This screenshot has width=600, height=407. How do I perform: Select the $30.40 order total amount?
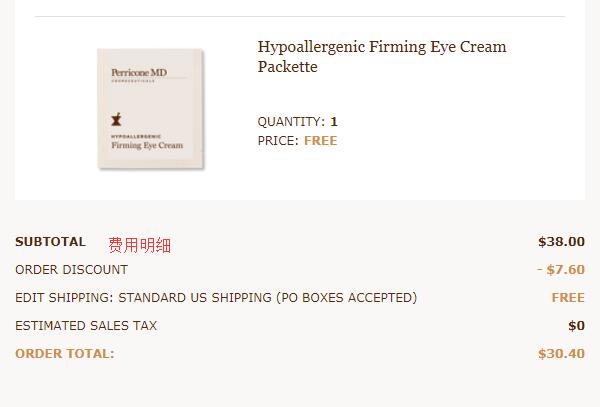561,353
